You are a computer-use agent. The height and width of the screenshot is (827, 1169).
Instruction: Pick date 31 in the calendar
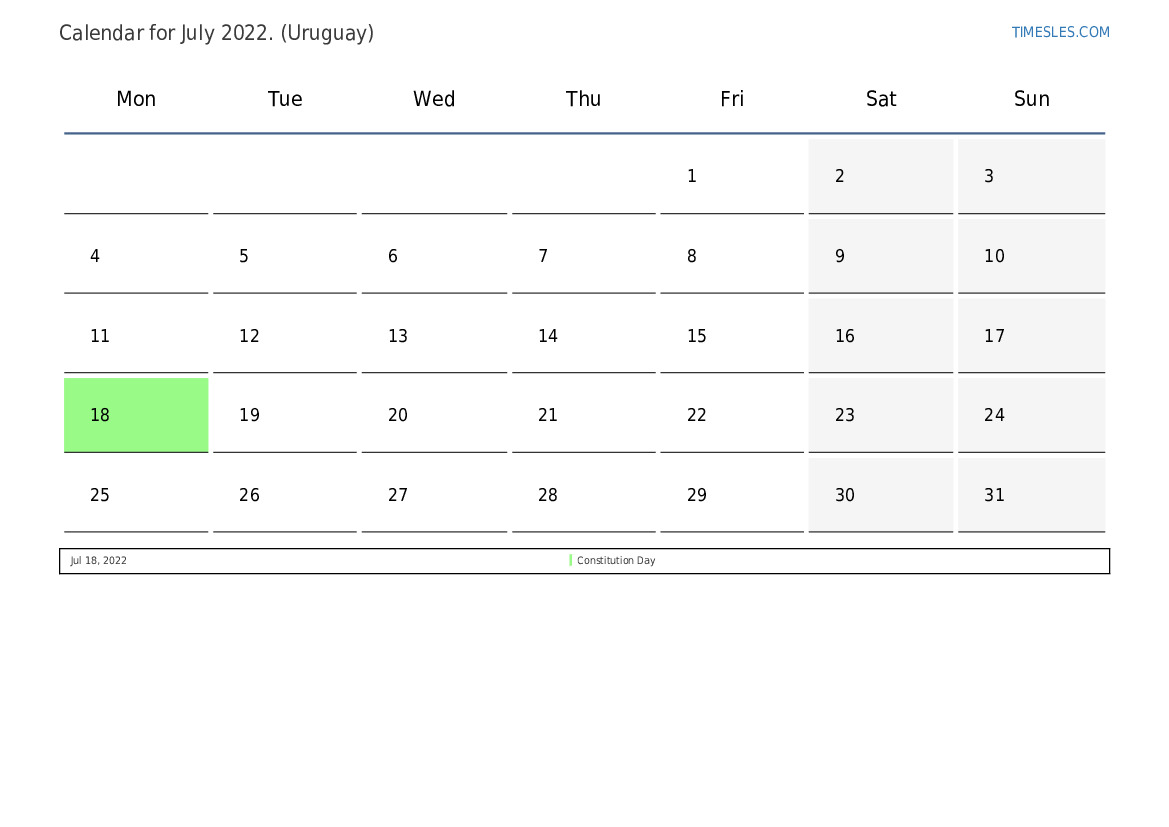tap(1031, 495)
